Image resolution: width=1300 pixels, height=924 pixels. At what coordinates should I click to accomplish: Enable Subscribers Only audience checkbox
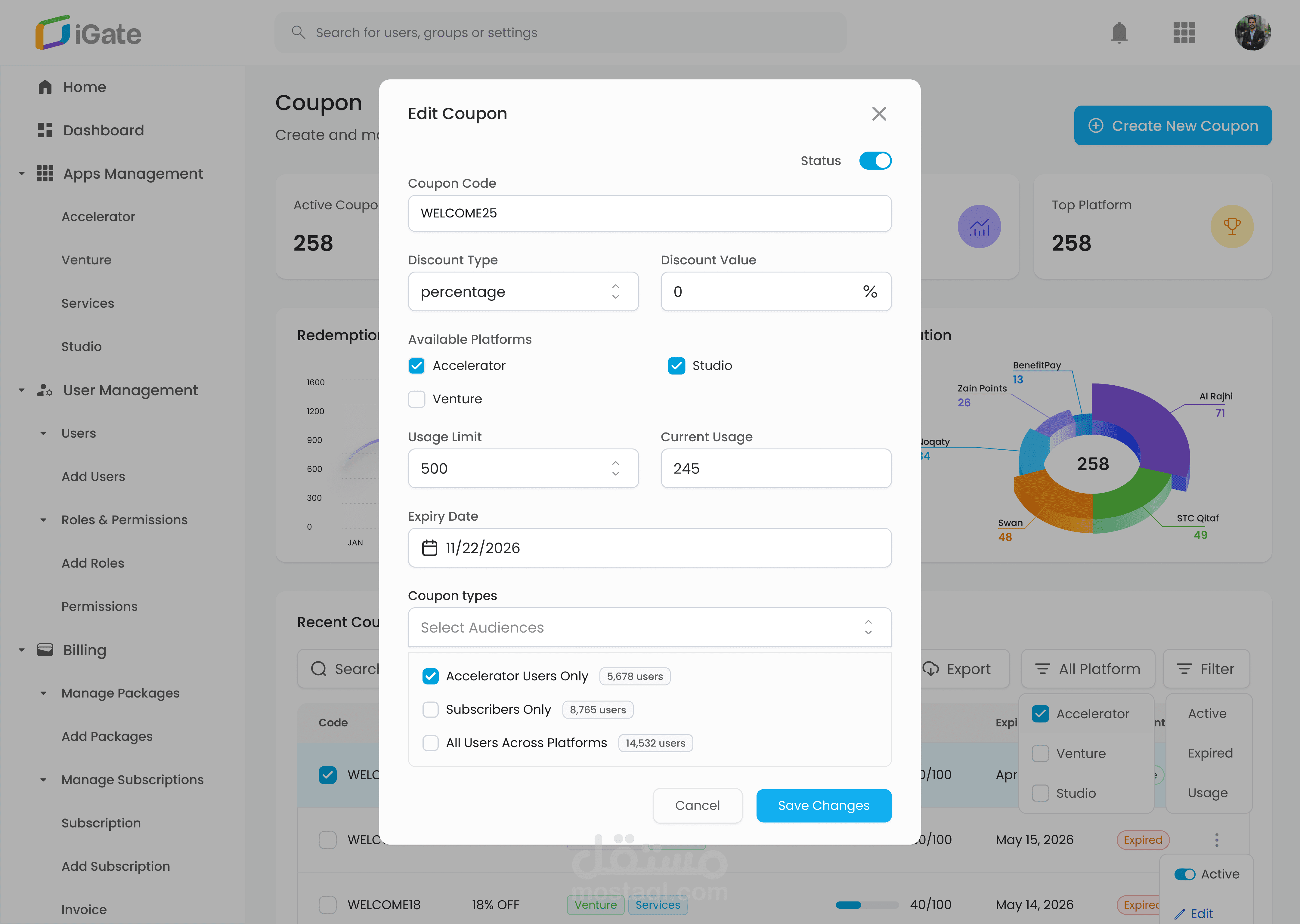pos(430,710)
